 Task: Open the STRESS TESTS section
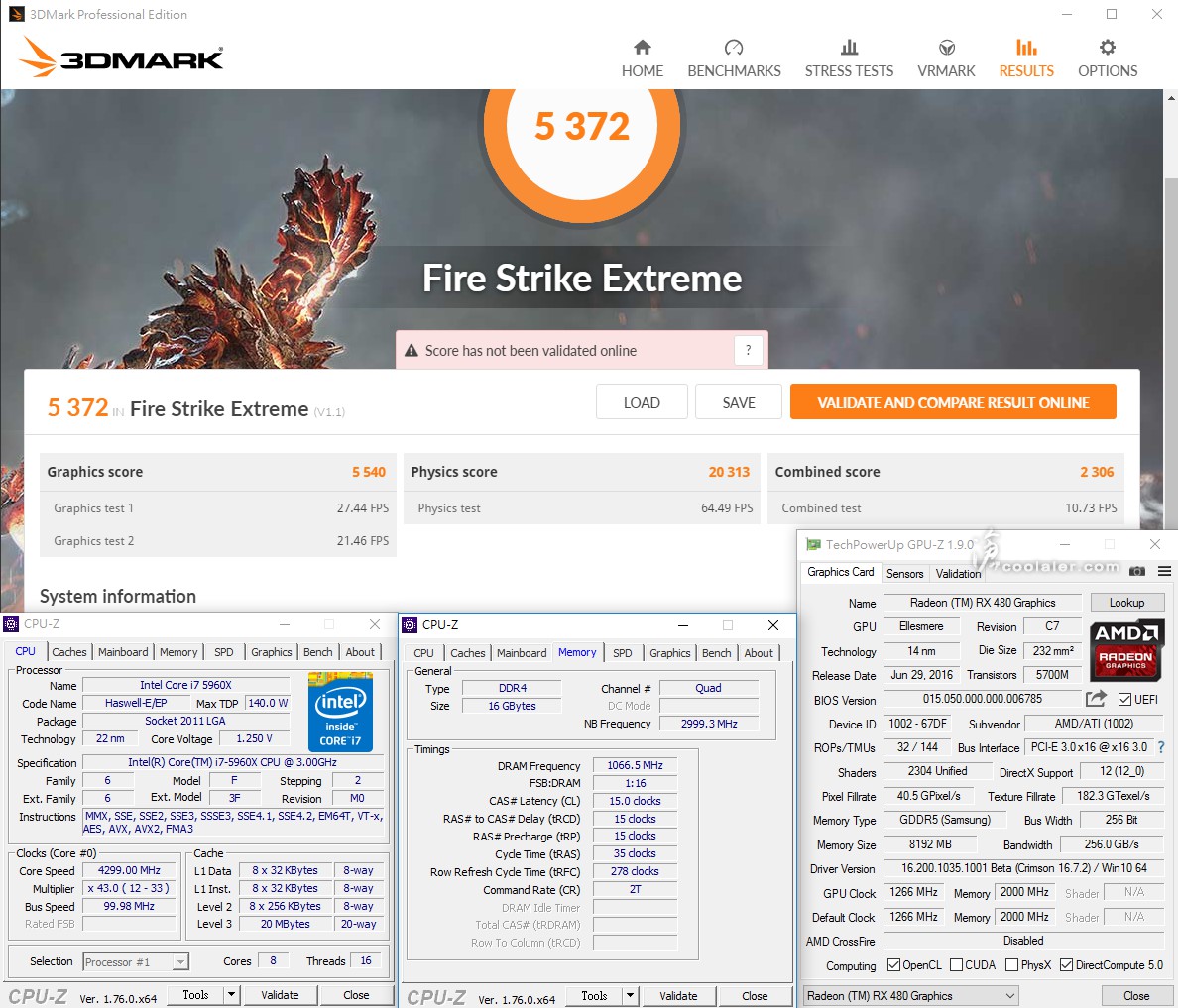[849, 58]
